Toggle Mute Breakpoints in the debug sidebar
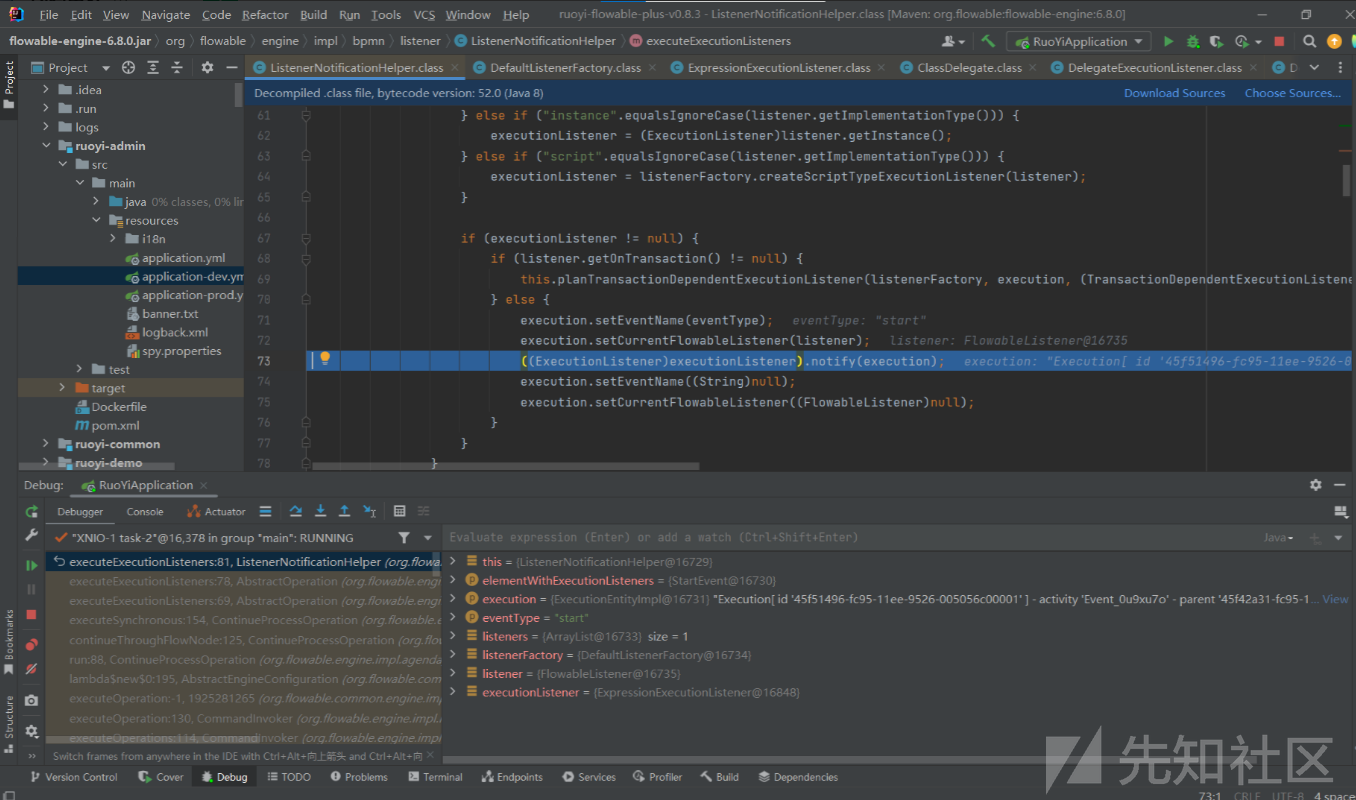 [x=31, y=669]
